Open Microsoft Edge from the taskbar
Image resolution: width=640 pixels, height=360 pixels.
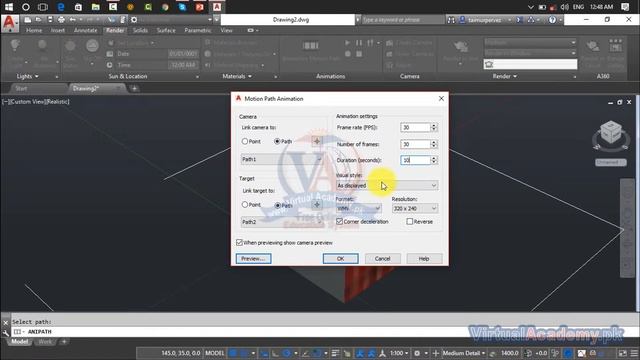coord(61,7)
